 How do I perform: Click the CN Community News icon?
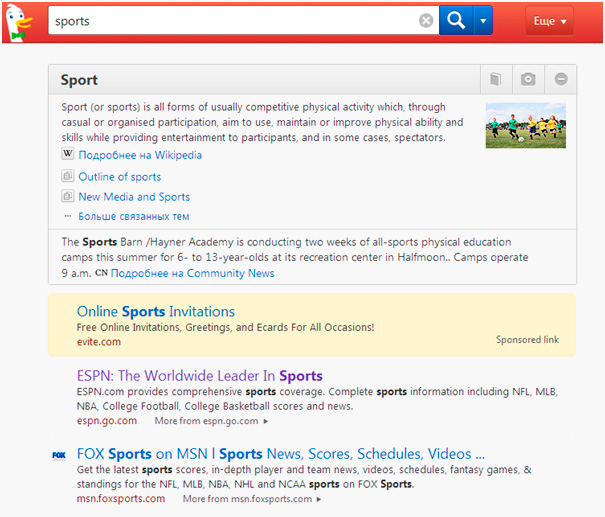pos(101,273)
